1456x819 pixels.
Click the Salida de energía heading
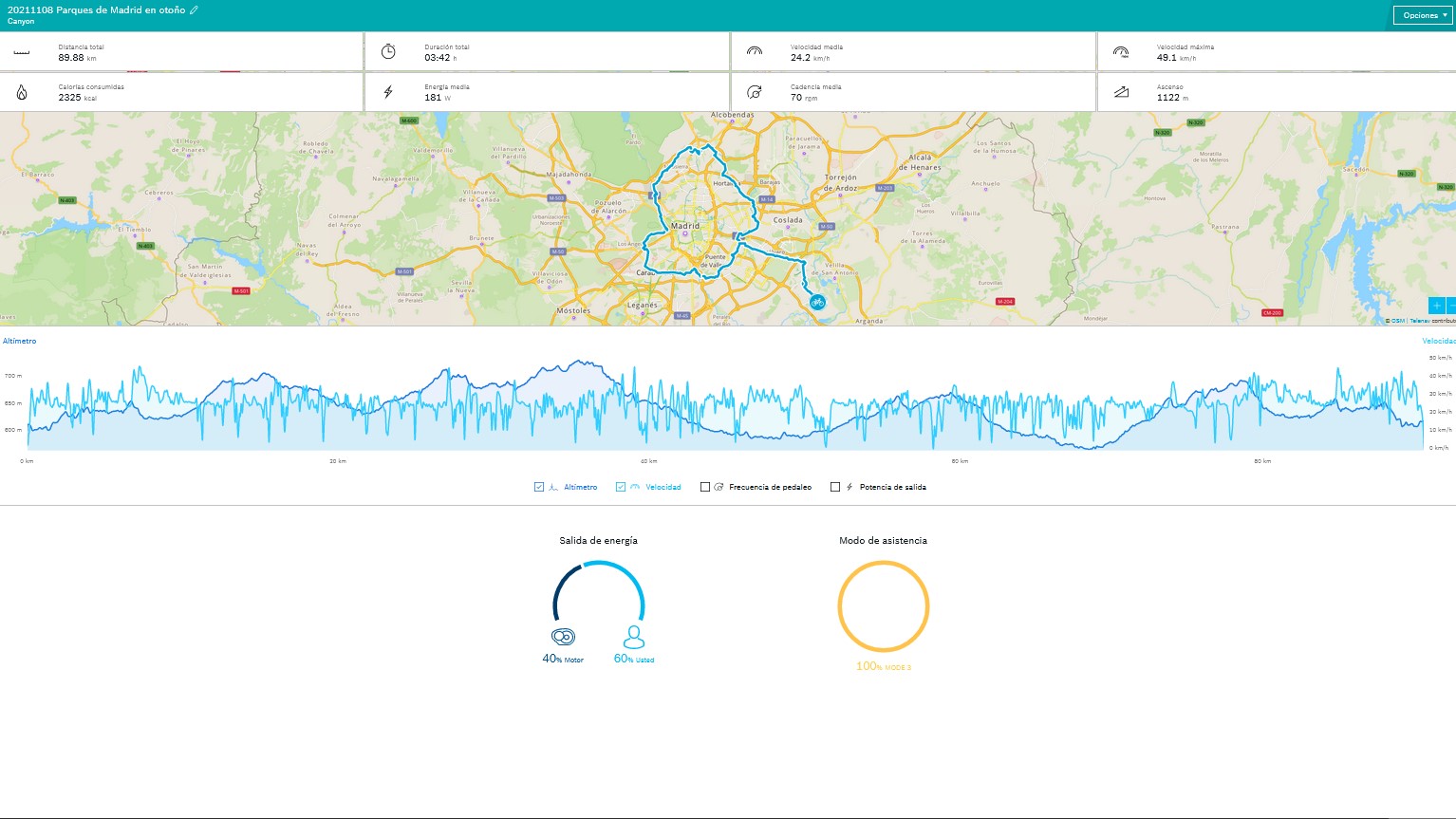tap(598, 540)
